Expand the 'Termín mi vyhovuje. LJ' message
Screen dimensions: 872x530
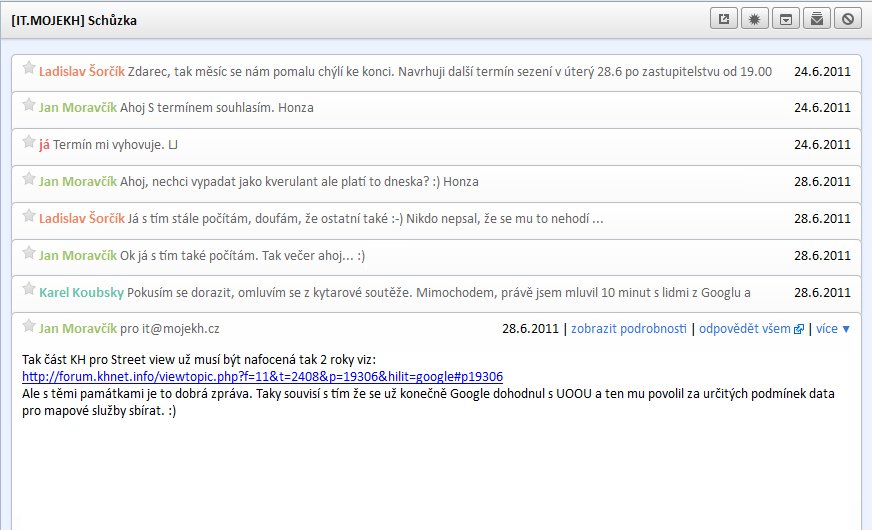tap(437, 146)
